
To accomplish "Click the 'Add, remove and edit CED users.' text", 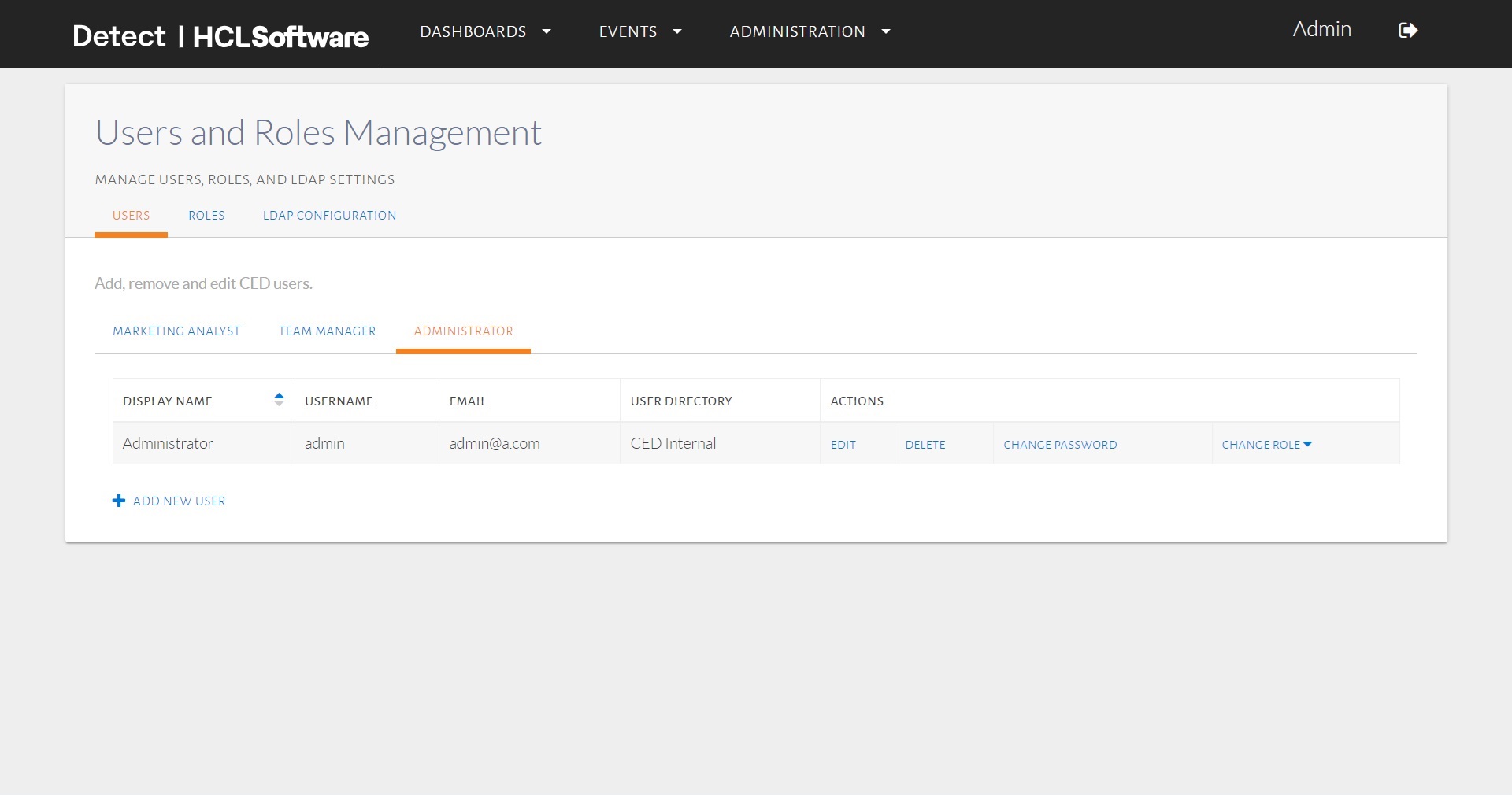I will 203,283.
